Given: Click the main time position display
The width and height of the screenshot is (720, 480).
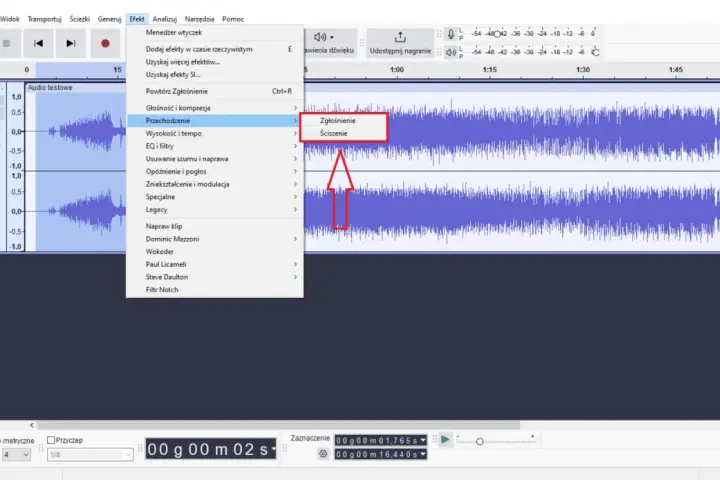Looking at the screenshot, I should point(211,449).
